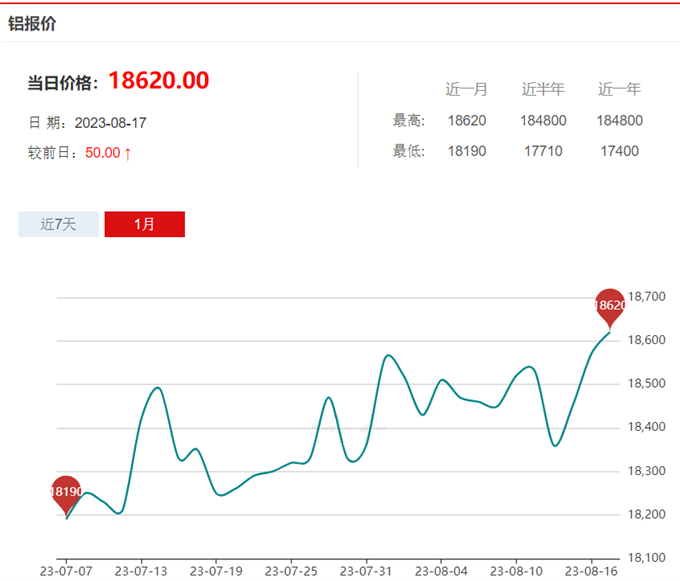Click y-axis label 18,200
The height and width of the screenshot is (581, 680).
(x=647, y=514)
